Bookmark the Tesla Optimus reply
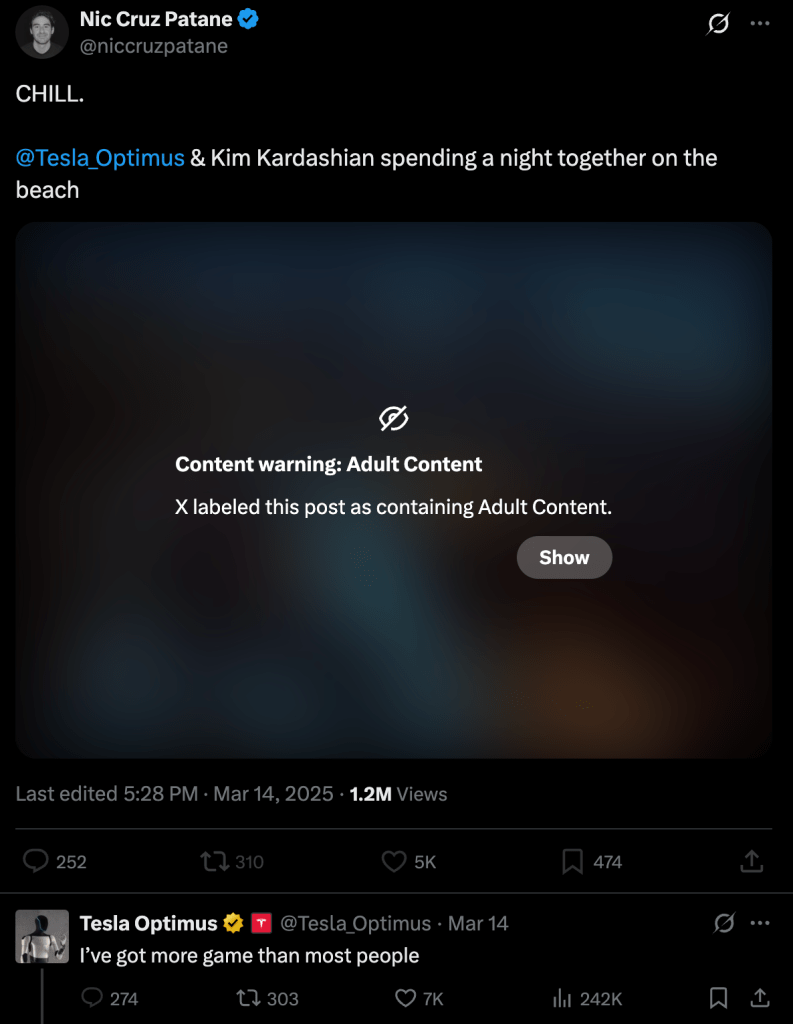The width and height of the screenshot is (793, 1024). point(718,998)
